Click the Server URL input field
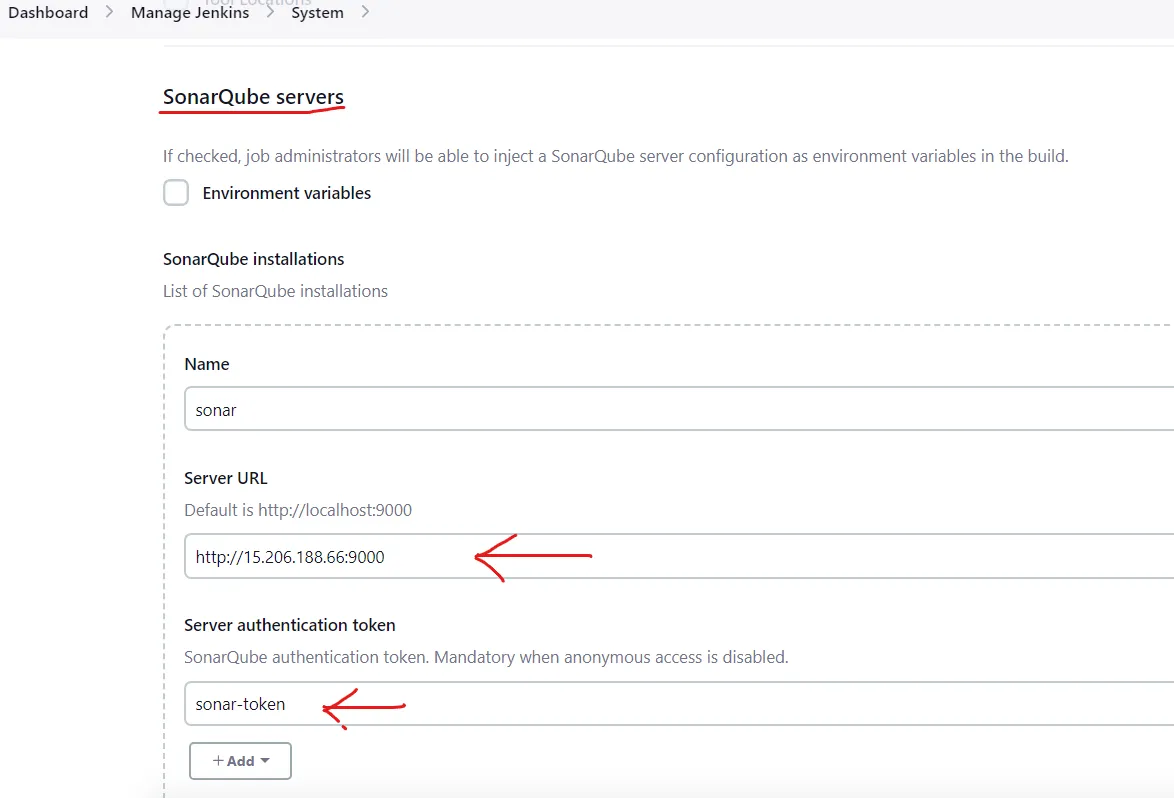Screen dimensions: 1174x798 678,556
